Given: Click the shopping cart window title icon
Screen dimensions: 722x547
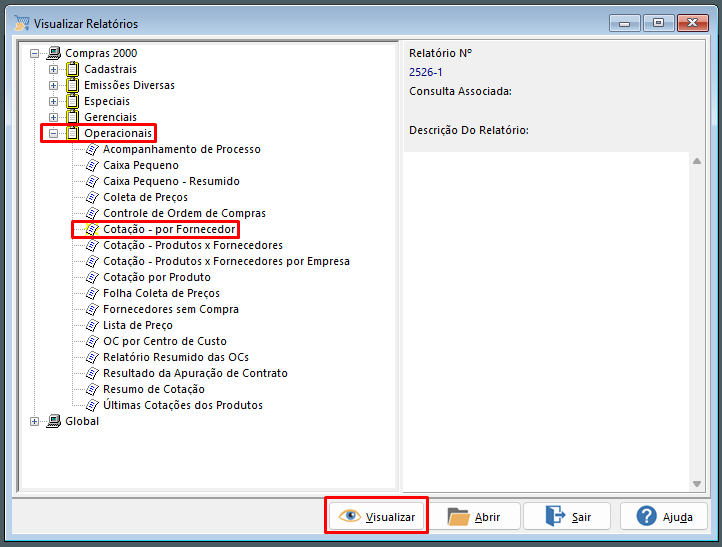Looking at the screenshot, I should [22, 23].
